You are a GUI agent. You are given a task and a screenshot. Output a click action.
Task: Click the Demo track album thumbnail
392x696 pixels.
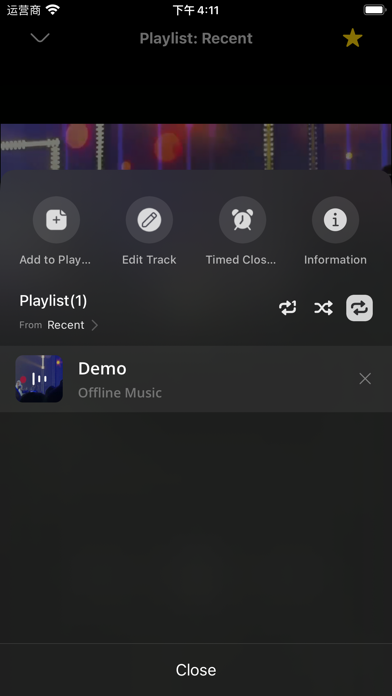click(39, 379)
